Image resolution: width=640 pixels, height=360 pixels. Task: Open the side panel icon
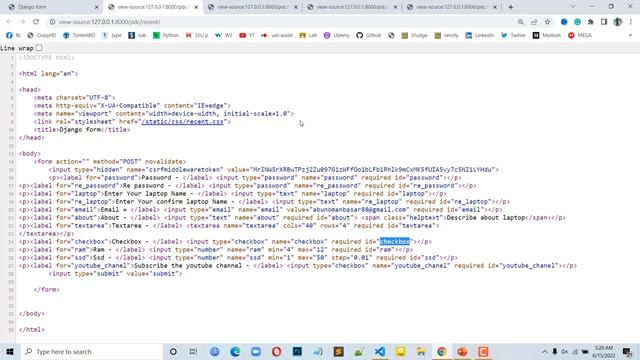pyautogui.click(x=604, y=22)
